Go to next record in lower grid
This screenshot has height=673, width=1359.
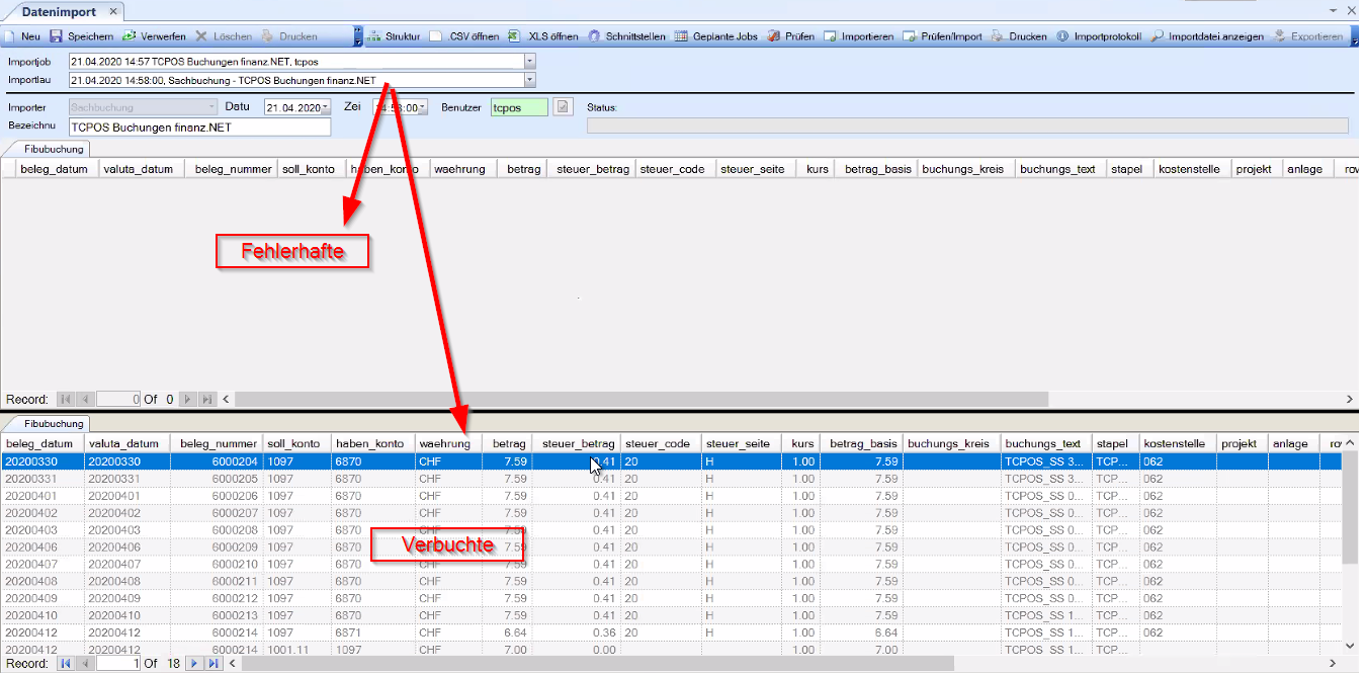[x=194, y=663]
